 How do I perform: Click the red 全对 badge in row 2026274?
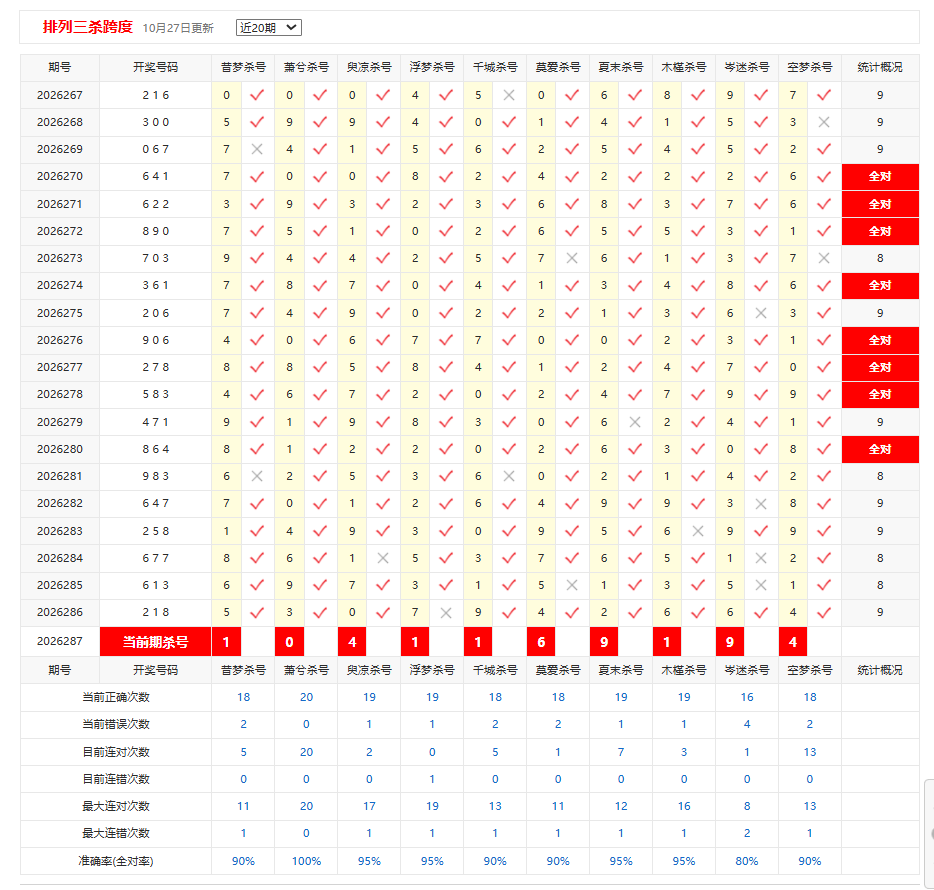coord(880,285)
